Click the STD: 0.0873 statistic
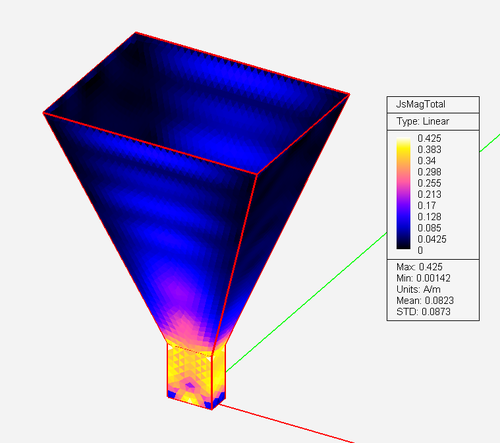The height and width of the screenshot is (443, 500). click(x=423, y=312)
